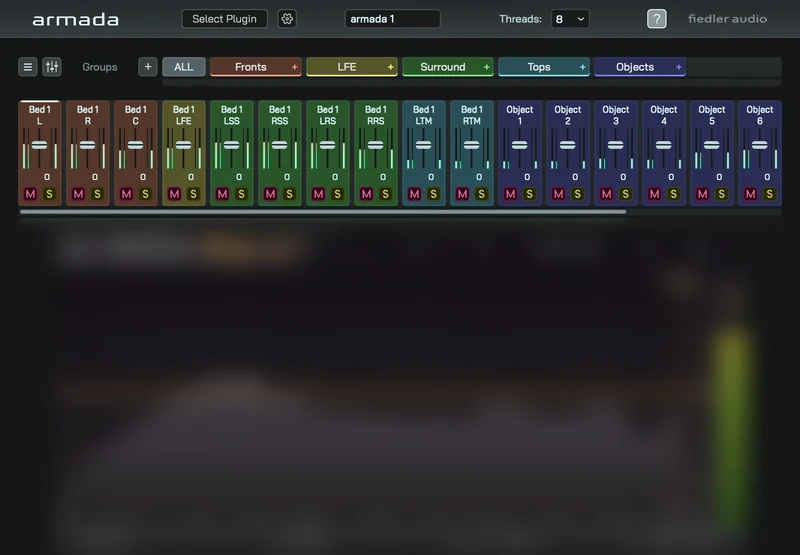The width and height of the screenshot is (800, 555).
Task: Click the armada 1 instance name field
Action: point(392,19)
